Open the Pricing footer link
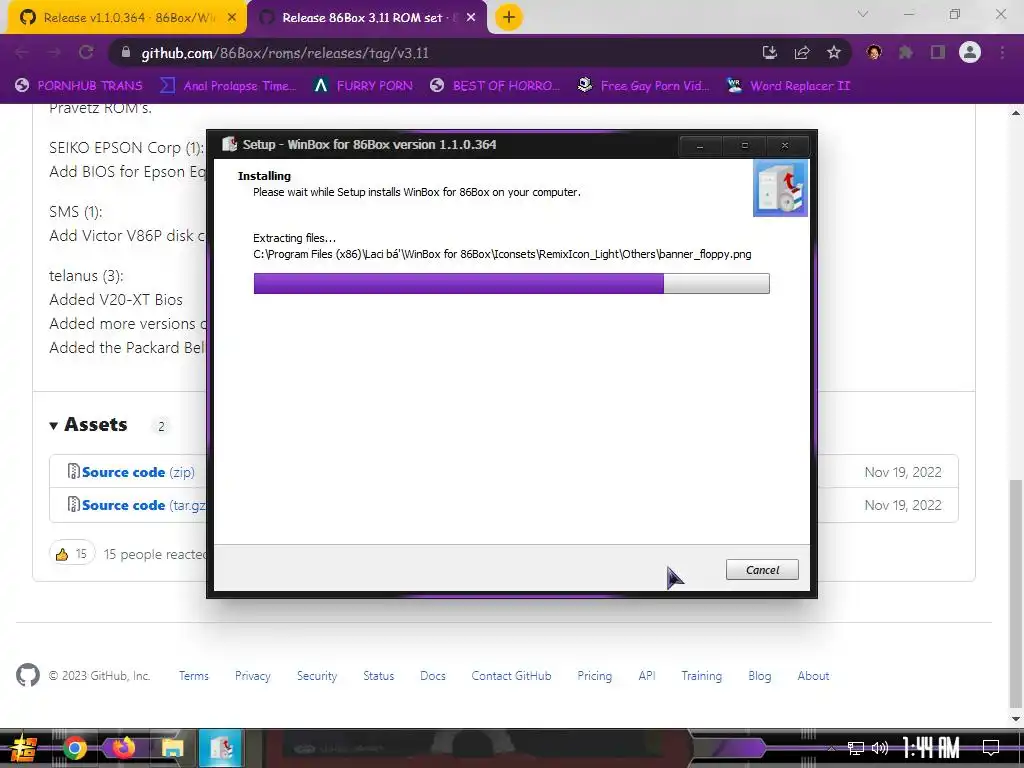 [594, 676]
